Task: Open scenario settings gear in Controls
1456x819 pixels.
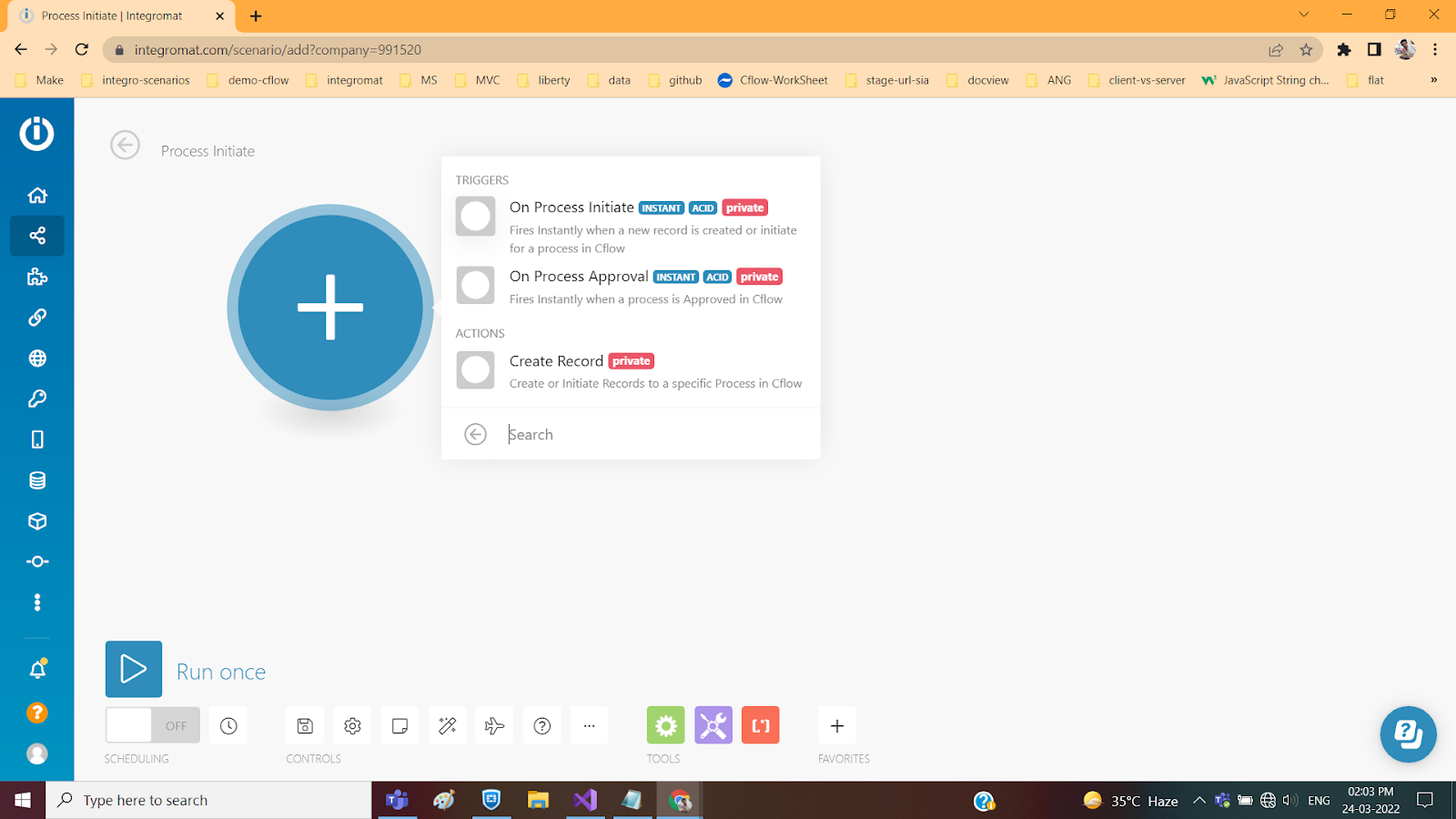Action: 352,725
